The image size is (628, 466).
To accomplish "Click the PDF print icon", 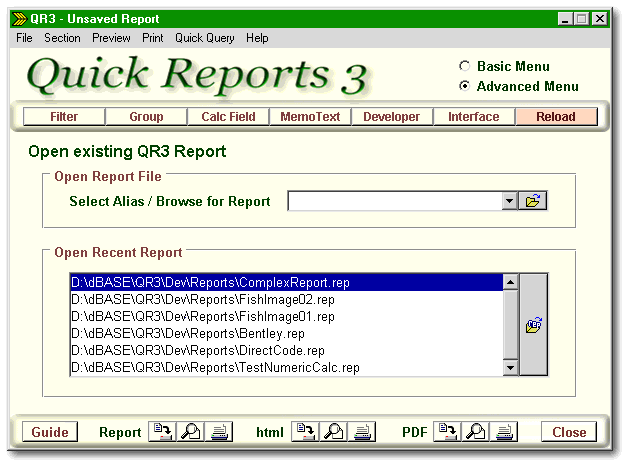I will point(504,432).
